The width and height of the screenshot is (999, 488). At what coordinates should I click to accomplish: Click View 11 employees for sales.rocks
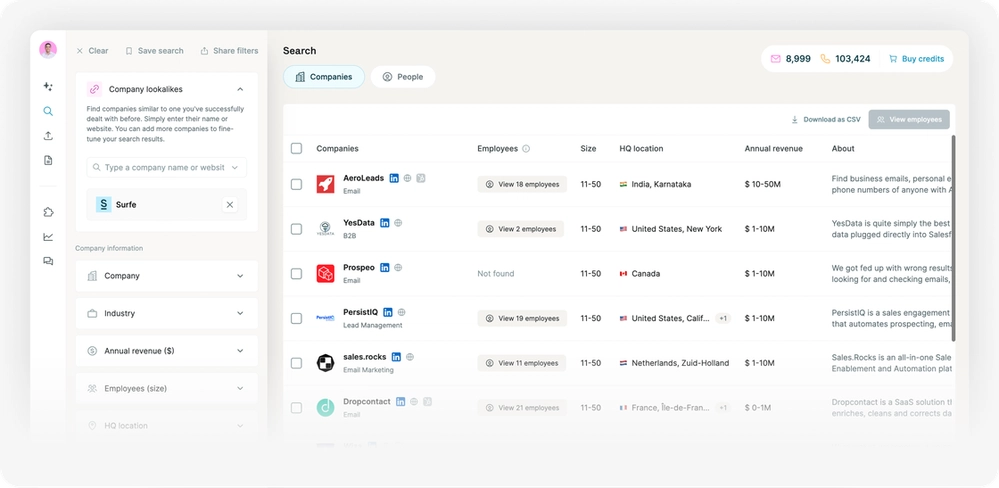522,362
